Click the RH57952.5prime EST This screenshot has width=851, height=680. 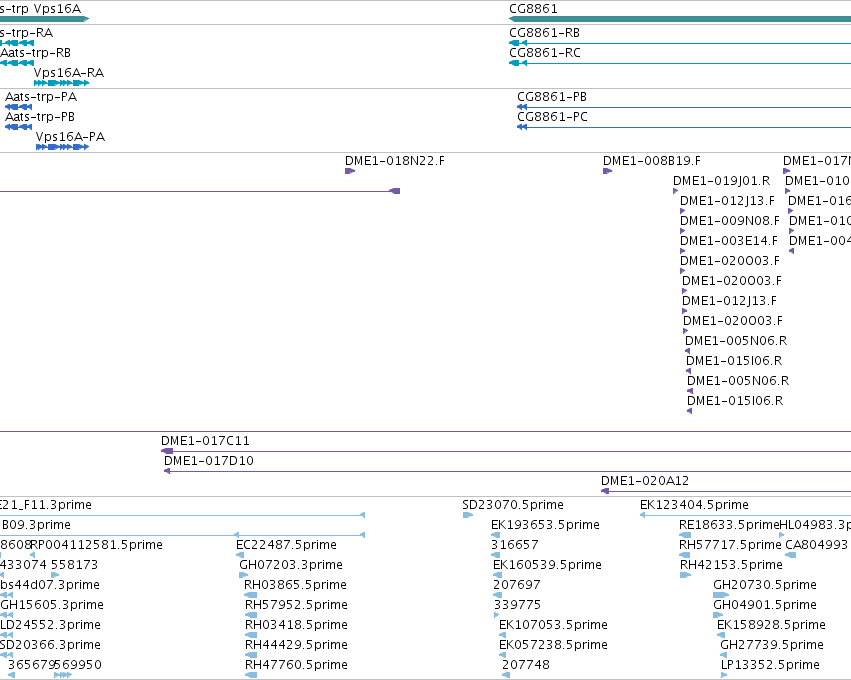251,615
